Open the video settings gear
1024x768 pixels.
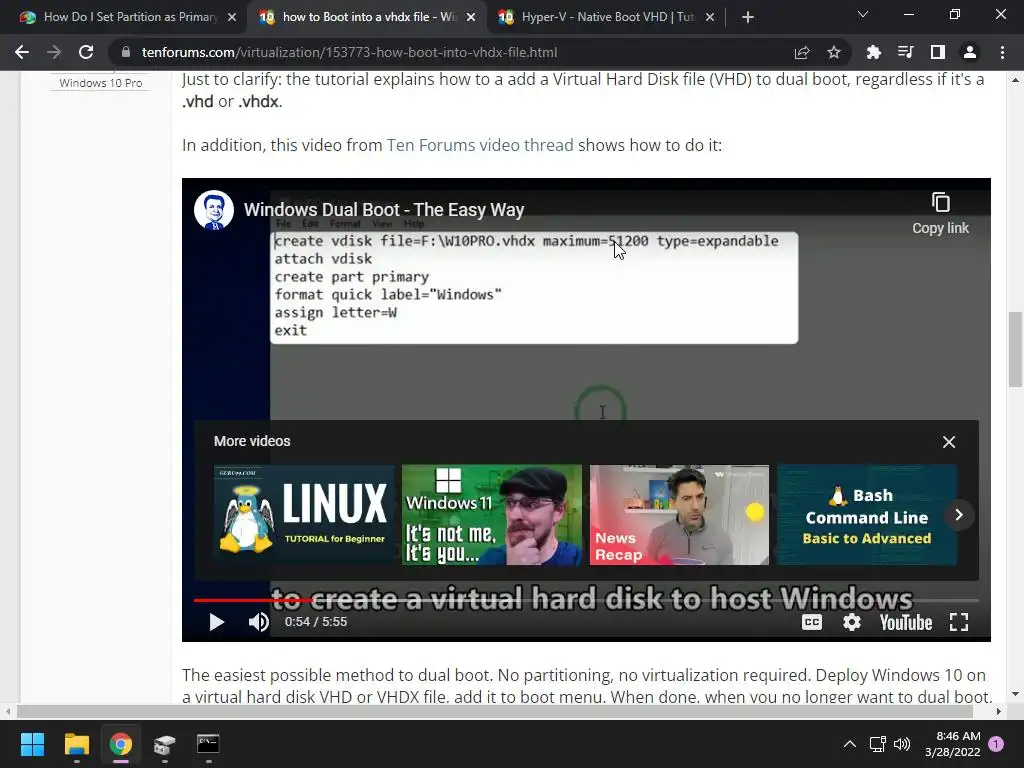852,622
